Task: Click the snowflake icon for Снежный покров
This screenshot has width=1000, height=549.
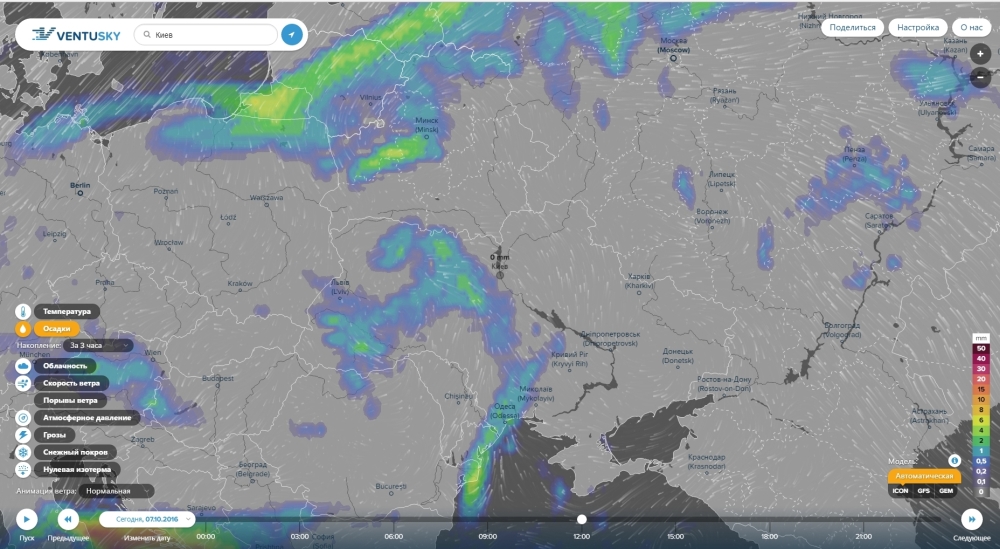Action: pos(23,452)
